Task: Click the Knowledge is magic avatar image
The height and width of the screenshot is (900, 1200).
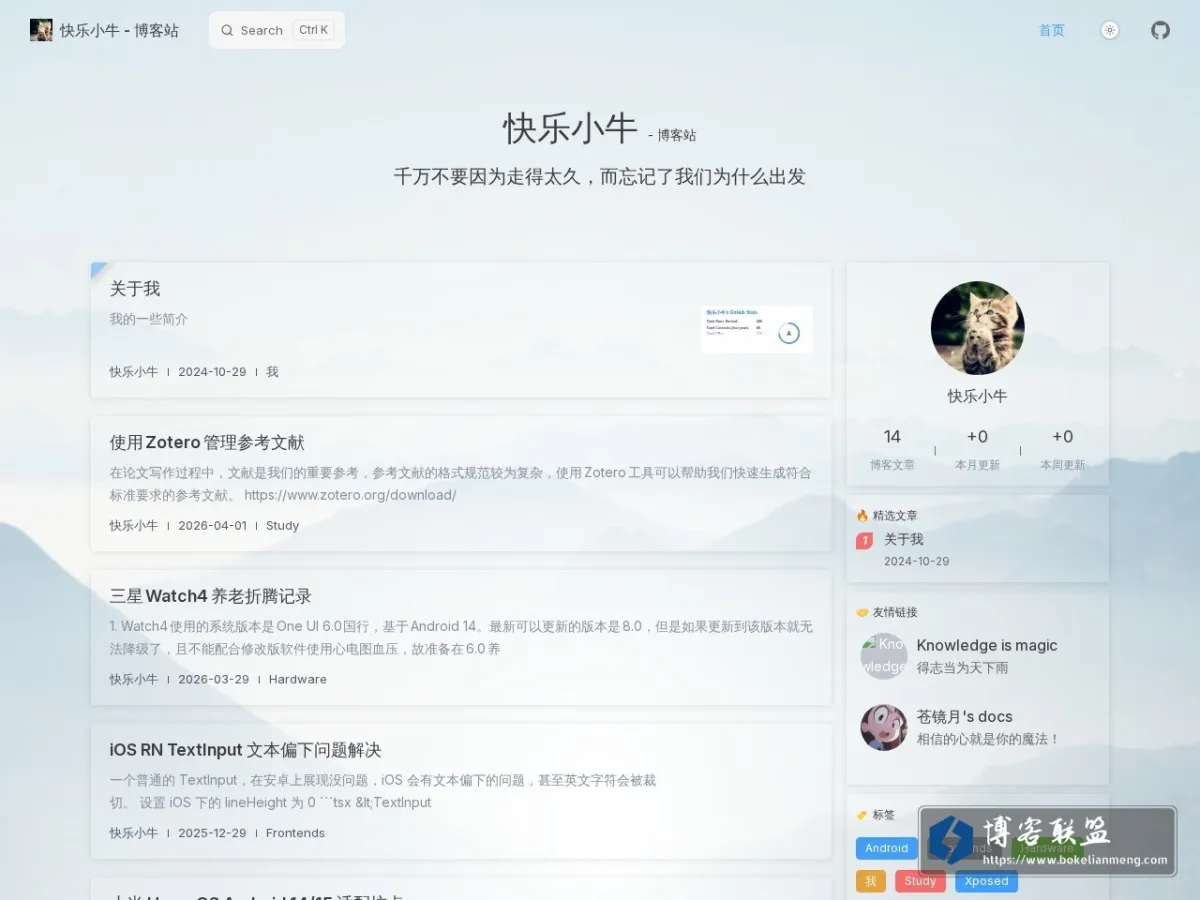Action: (884, 656)
